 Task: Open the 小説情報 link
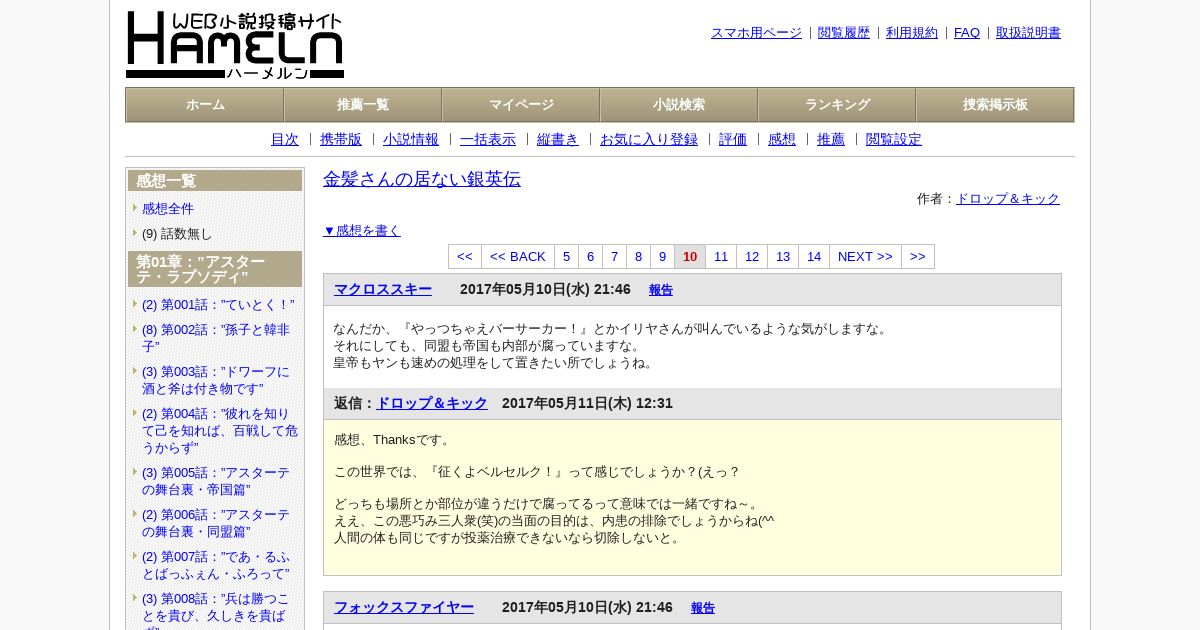[411, 140]
